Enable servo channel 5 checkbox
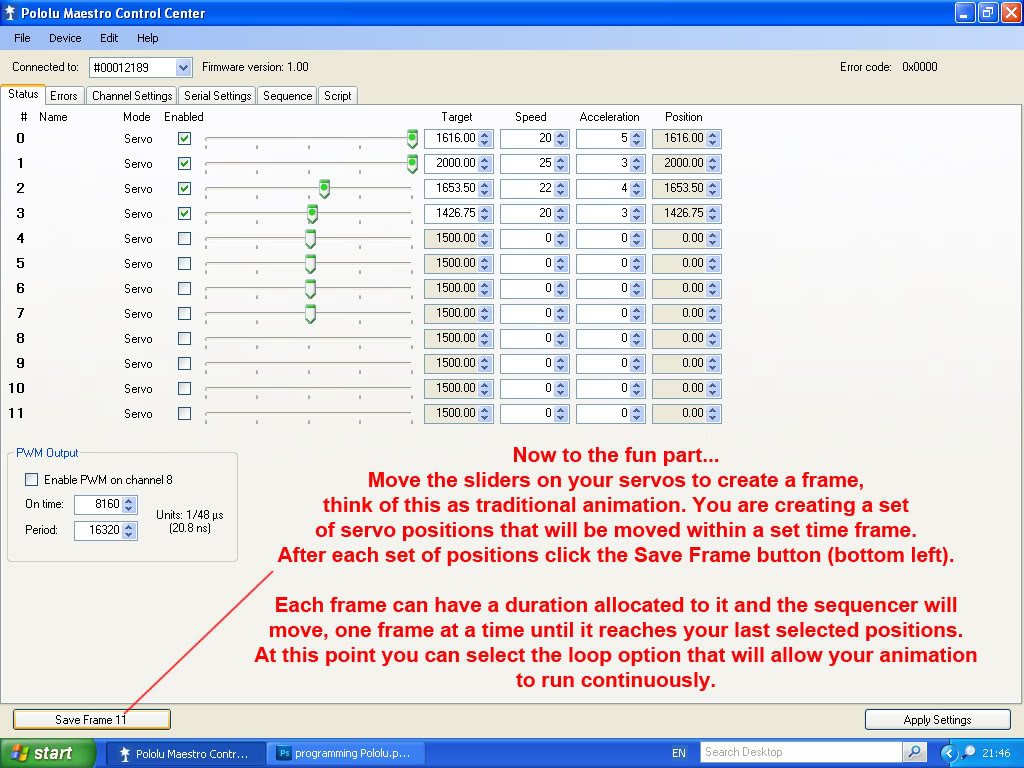 pos(185,263)
